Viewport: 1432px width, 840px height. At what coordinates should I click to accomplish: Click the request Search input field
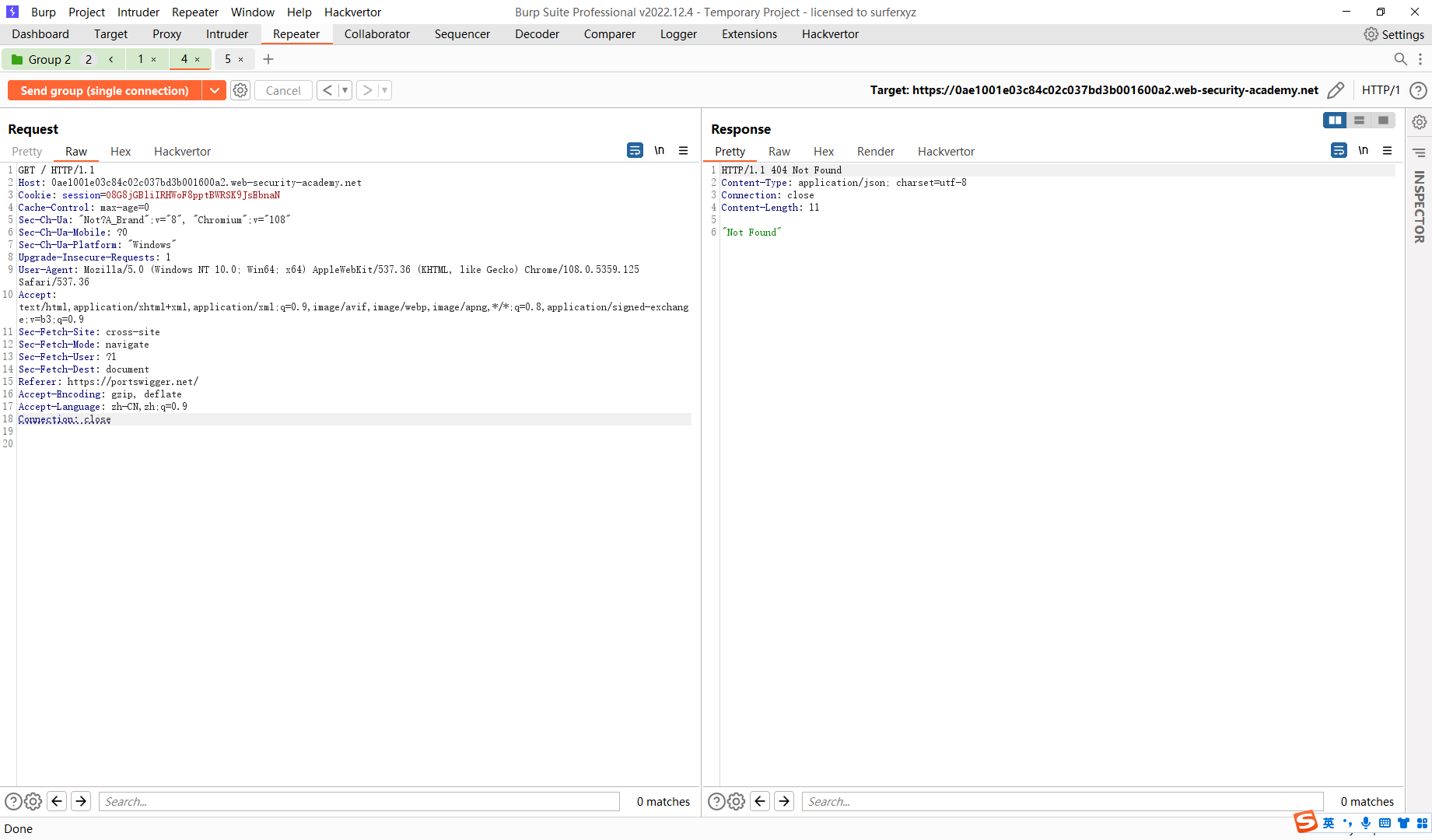(359, 801)
